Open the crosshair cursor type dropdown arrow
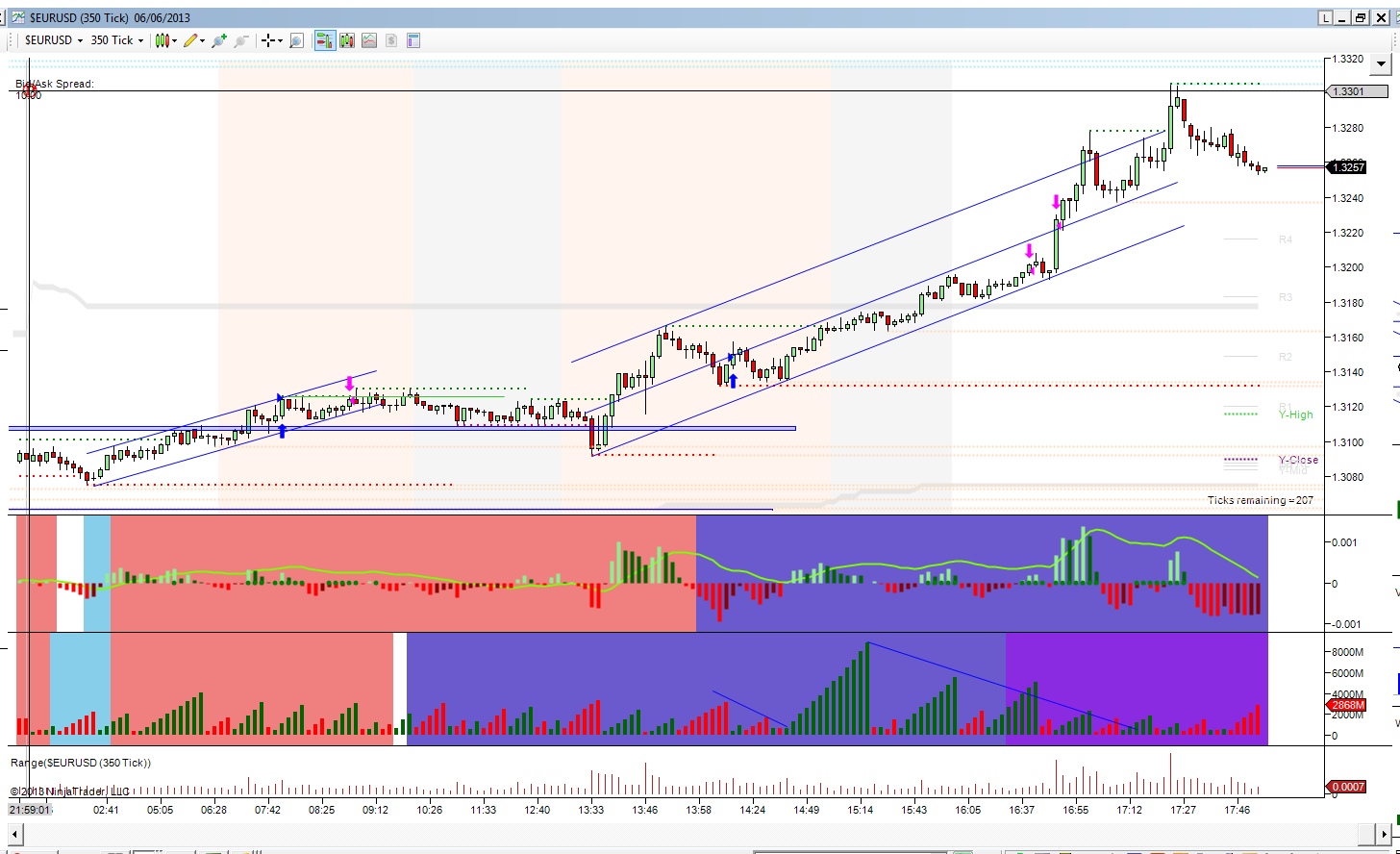Screen dimensions: 1400x854 [280, 40]
